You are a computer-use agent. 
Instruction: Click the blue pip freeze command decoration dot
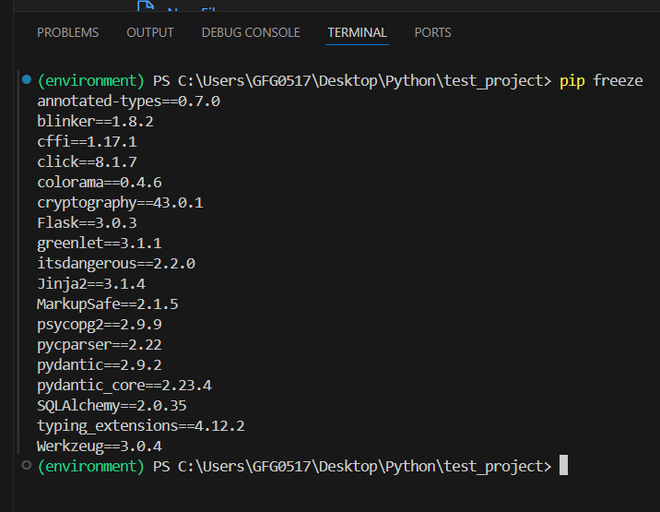click(26, 80)
